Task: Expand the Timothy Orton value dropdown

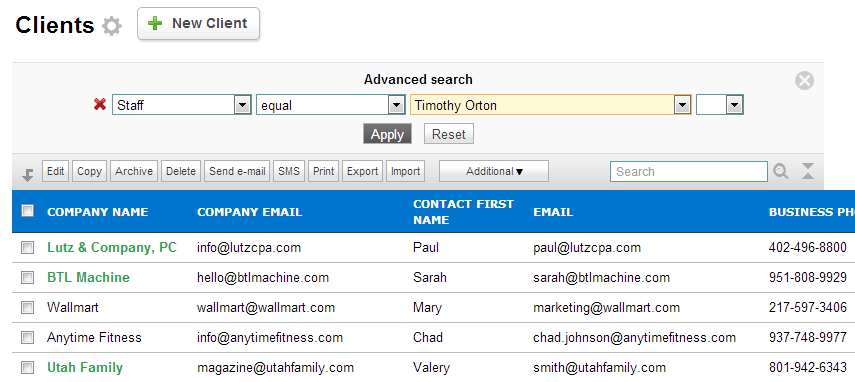Action: pos(682,105)
